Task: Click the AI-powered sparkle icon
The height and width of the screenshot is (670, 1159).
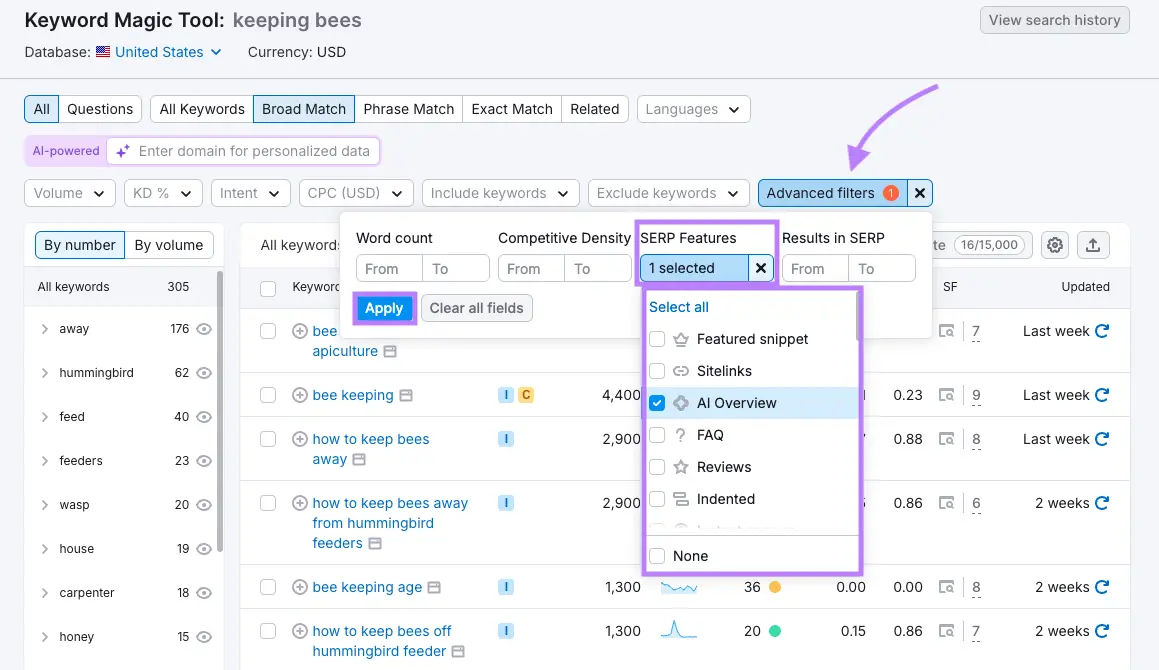Action: coord(122,151)
